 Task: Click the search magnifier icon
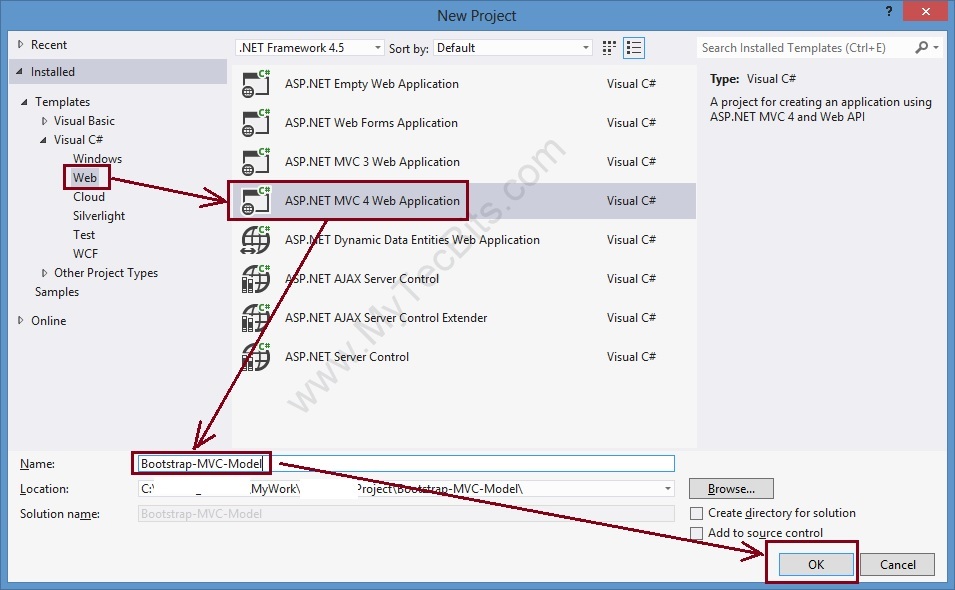pyautogui.click(x=922, y=47)
